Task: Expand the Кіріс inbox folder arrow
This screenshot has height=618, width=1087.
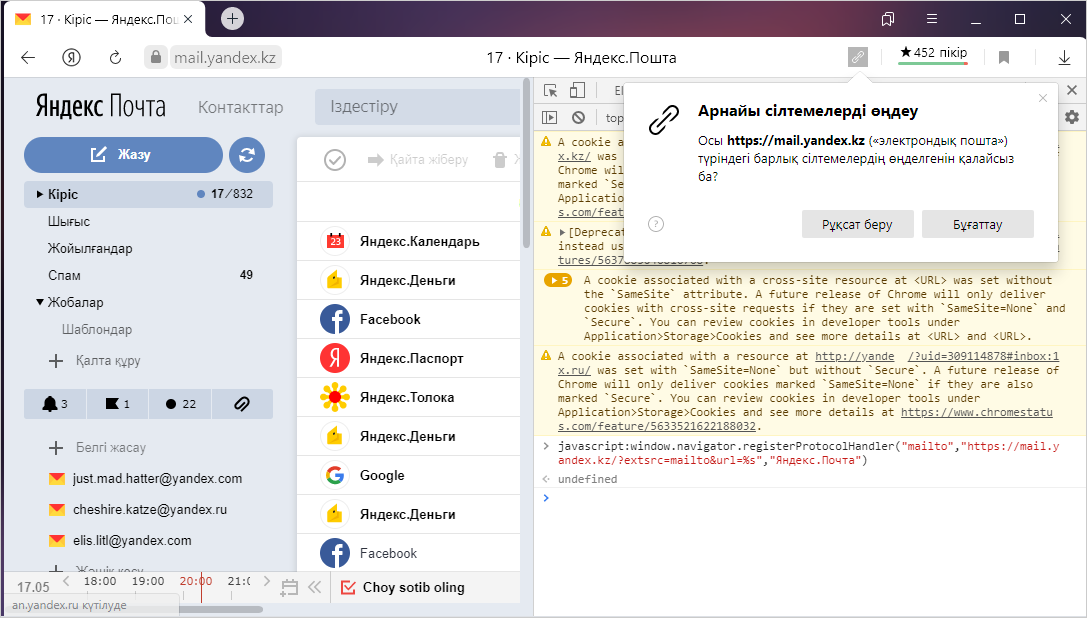Action: tap(40, 194)
